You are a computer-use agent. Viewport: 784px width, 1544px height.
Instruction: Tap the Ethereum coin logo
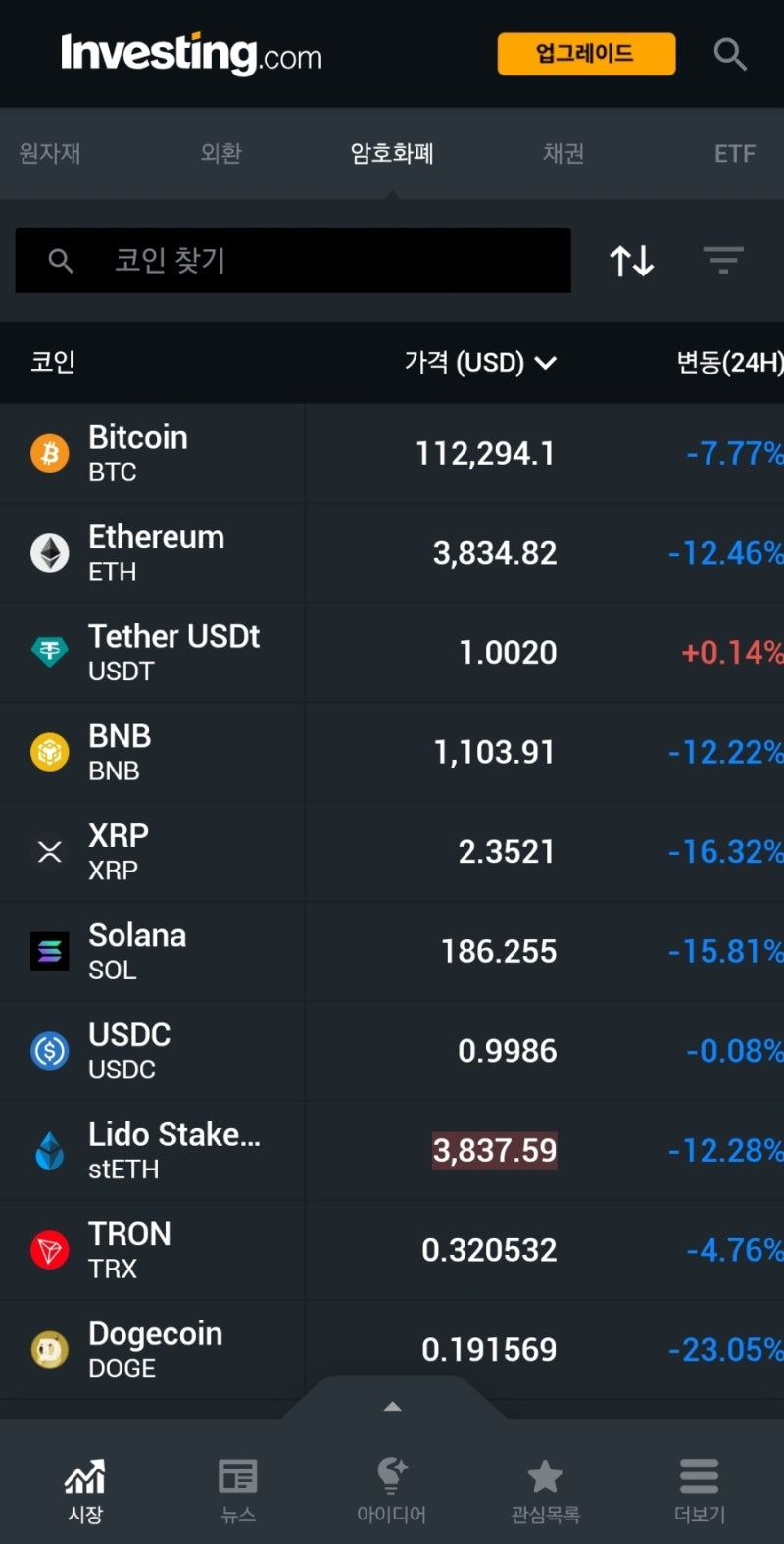[50, 553]
